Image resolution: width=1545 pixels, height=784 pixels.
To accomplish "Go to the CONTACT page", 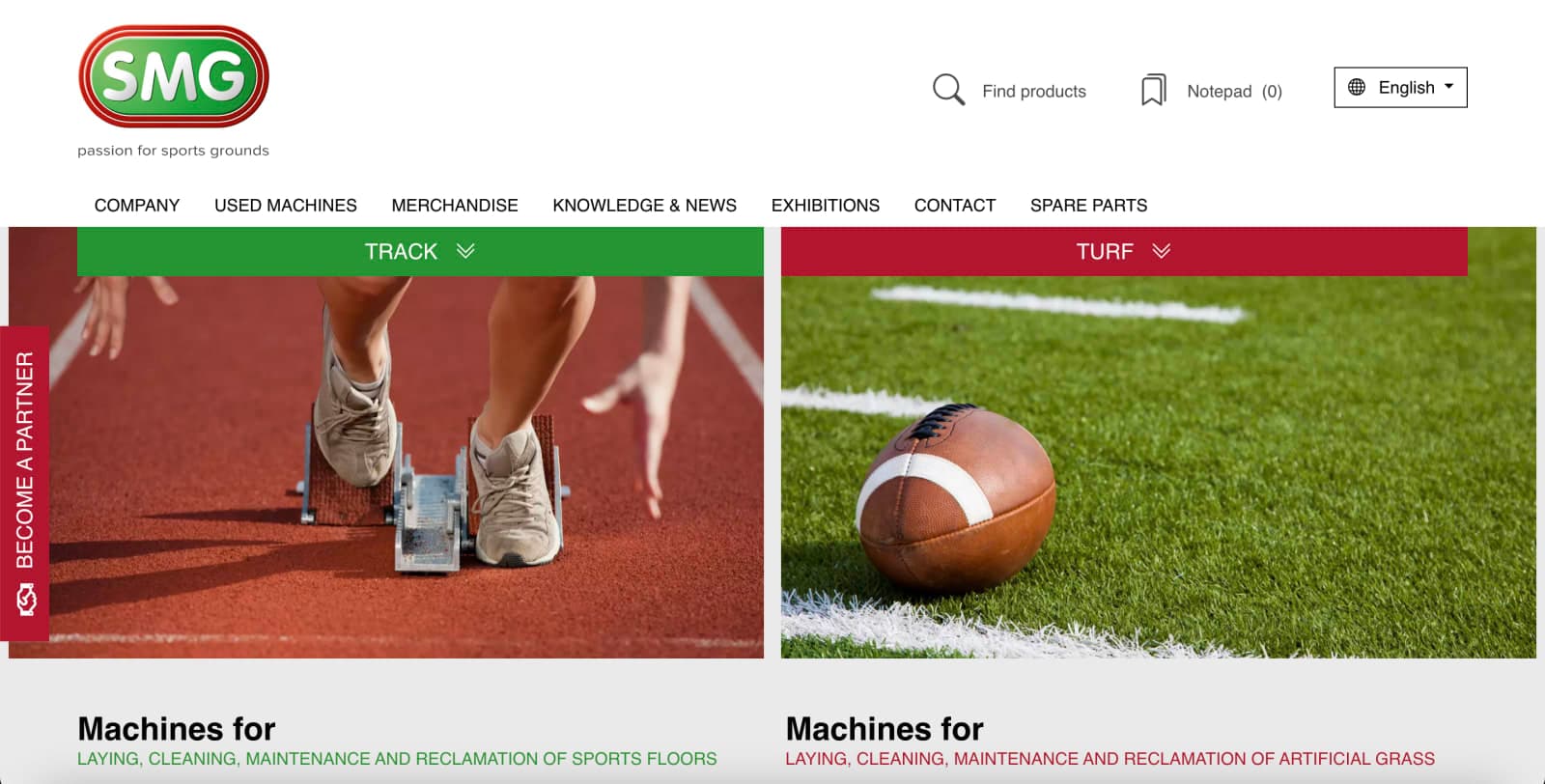I will click(x=955, y=205).
